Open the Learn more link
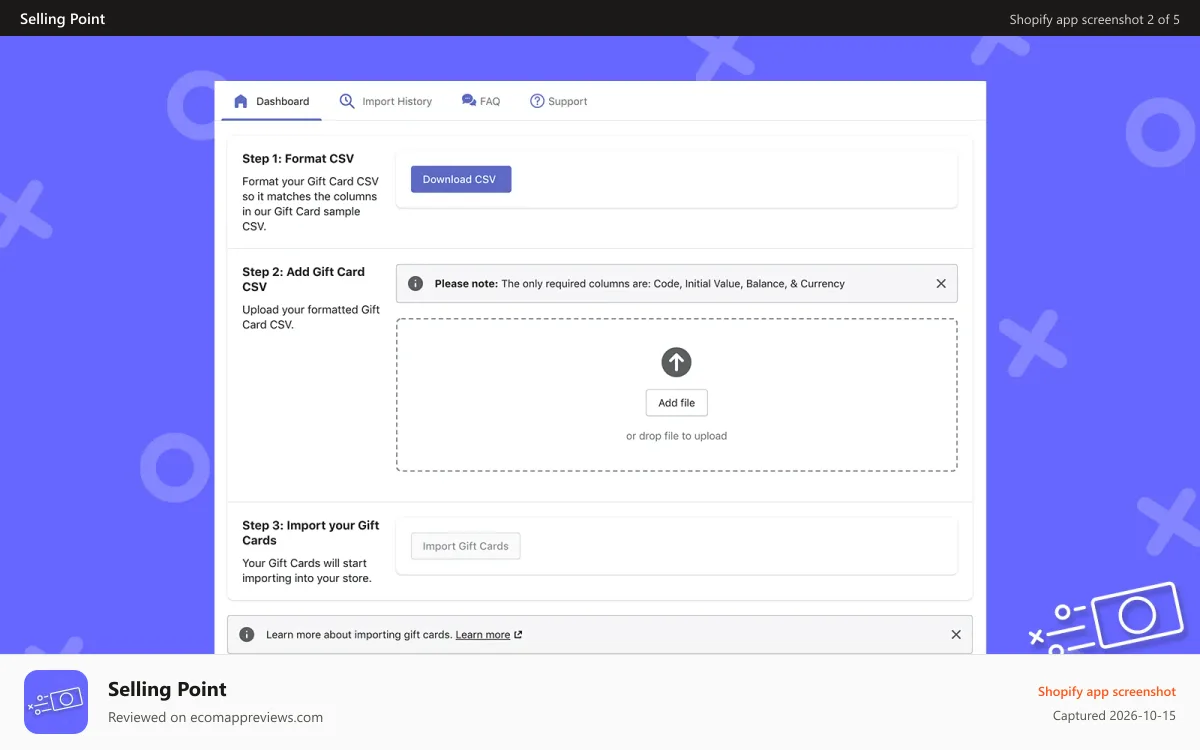The height and width of the screenshot is (750, 1200). (x=483, y=635)
